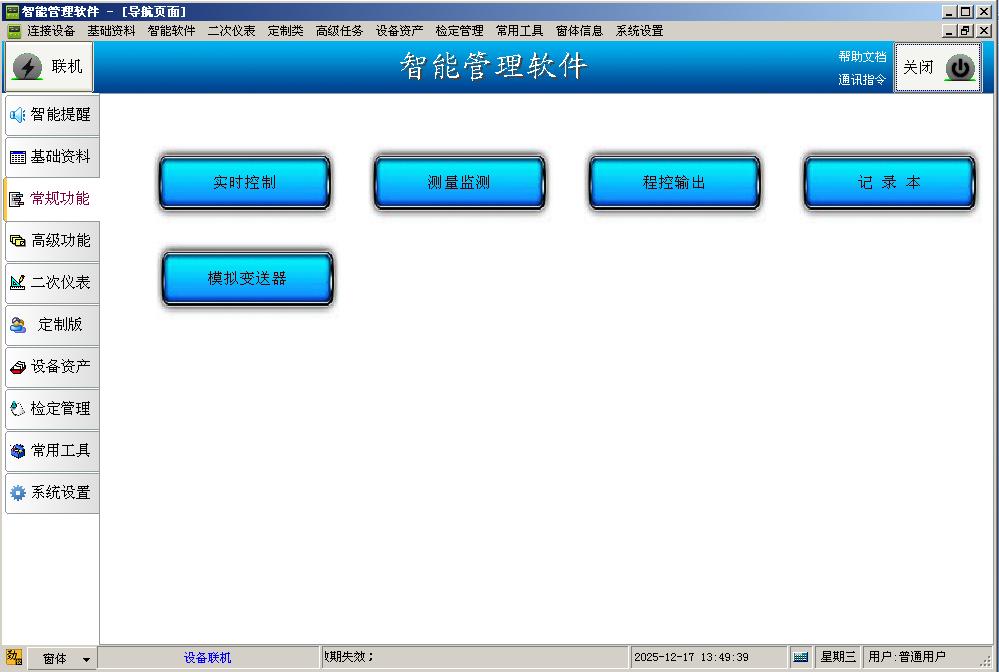Open the 窗体信息 menu
The image size is (999, 672).
pyautogui.click(x=579, y=31)
